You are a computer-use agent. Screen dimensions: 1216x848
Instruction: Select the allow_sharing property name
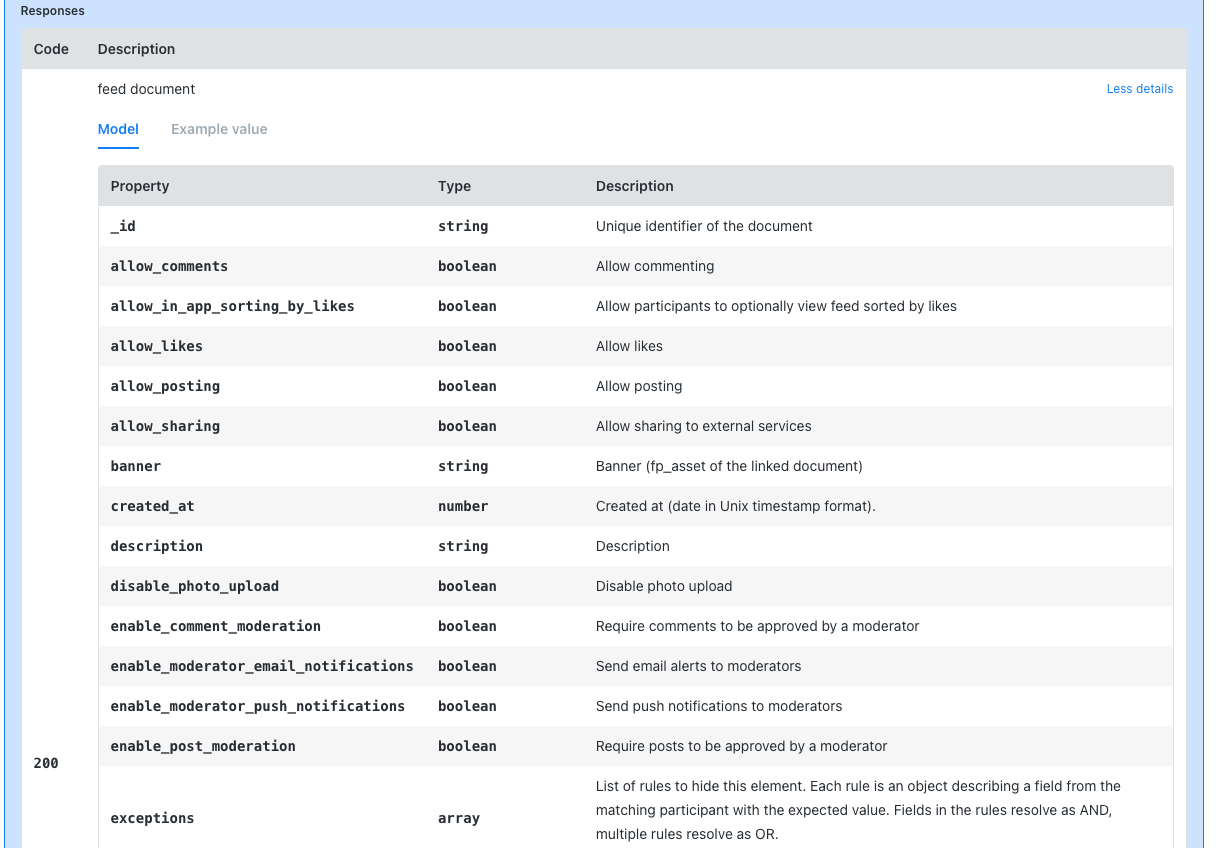pos(165,426)
